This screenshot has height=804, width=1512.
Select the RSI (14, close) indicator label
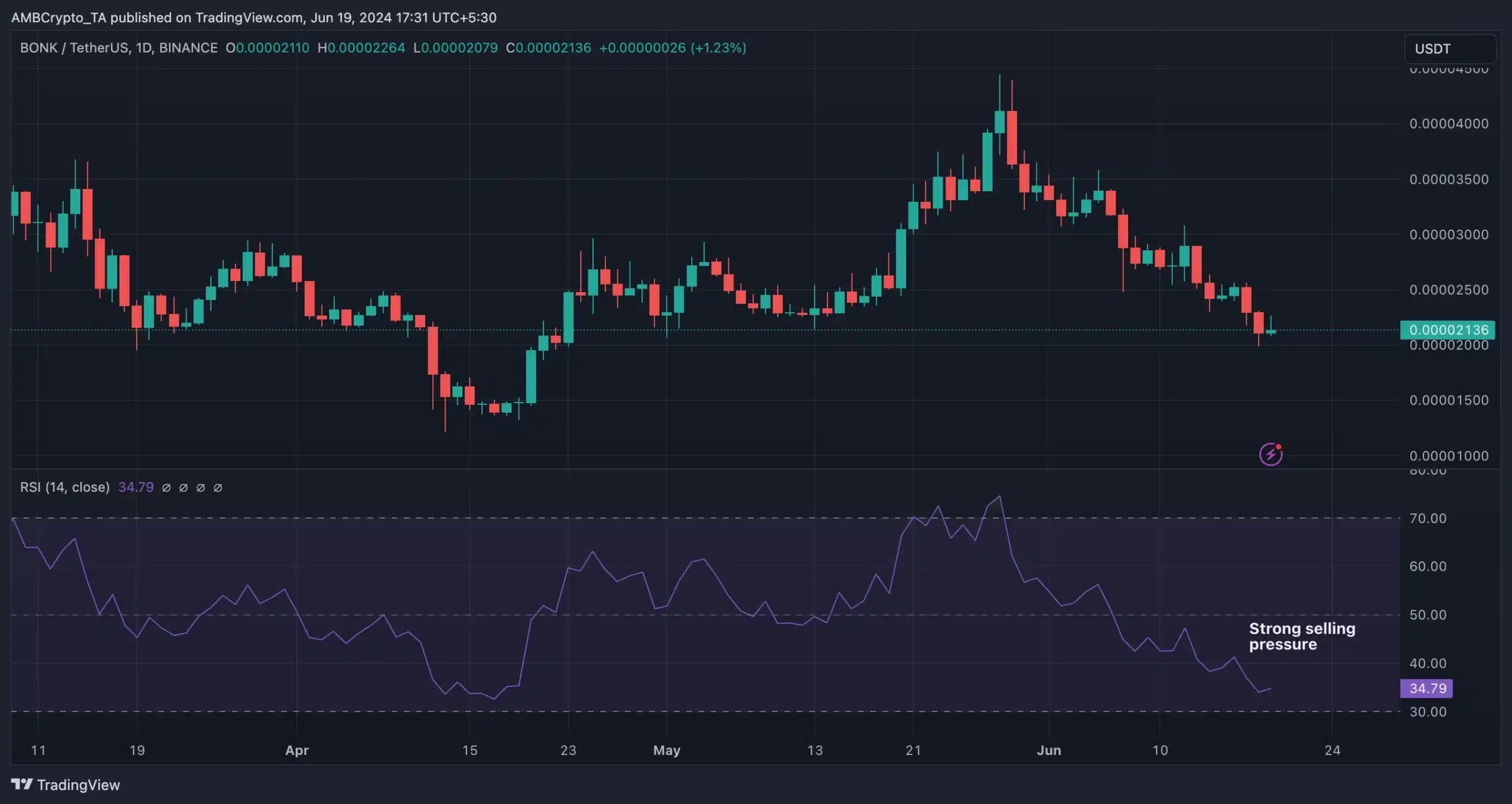click(x=65, y=487)
